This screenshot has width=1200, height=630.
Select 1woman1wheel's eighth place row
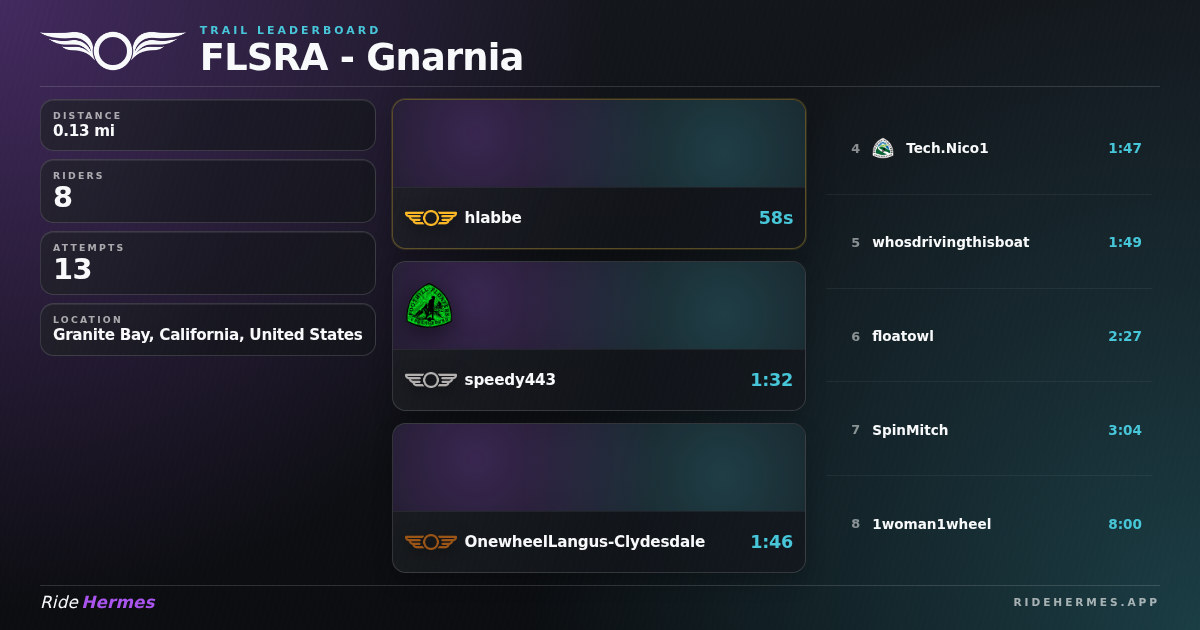[989, 524]
